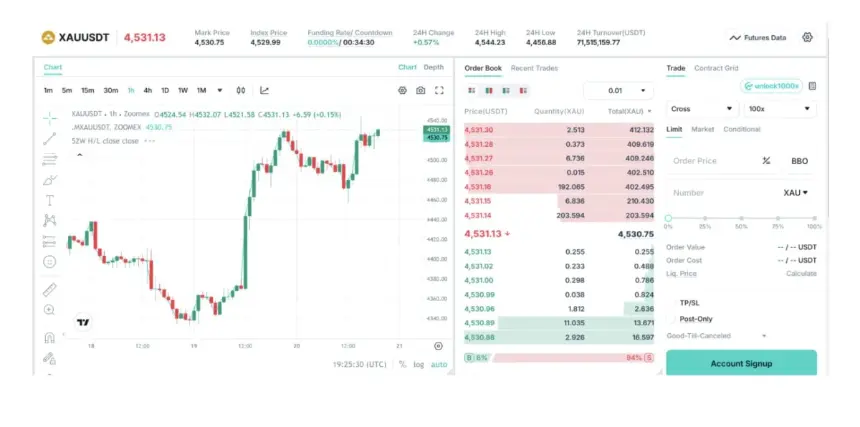Select the 1D timeframe

[x=165, y=90]
